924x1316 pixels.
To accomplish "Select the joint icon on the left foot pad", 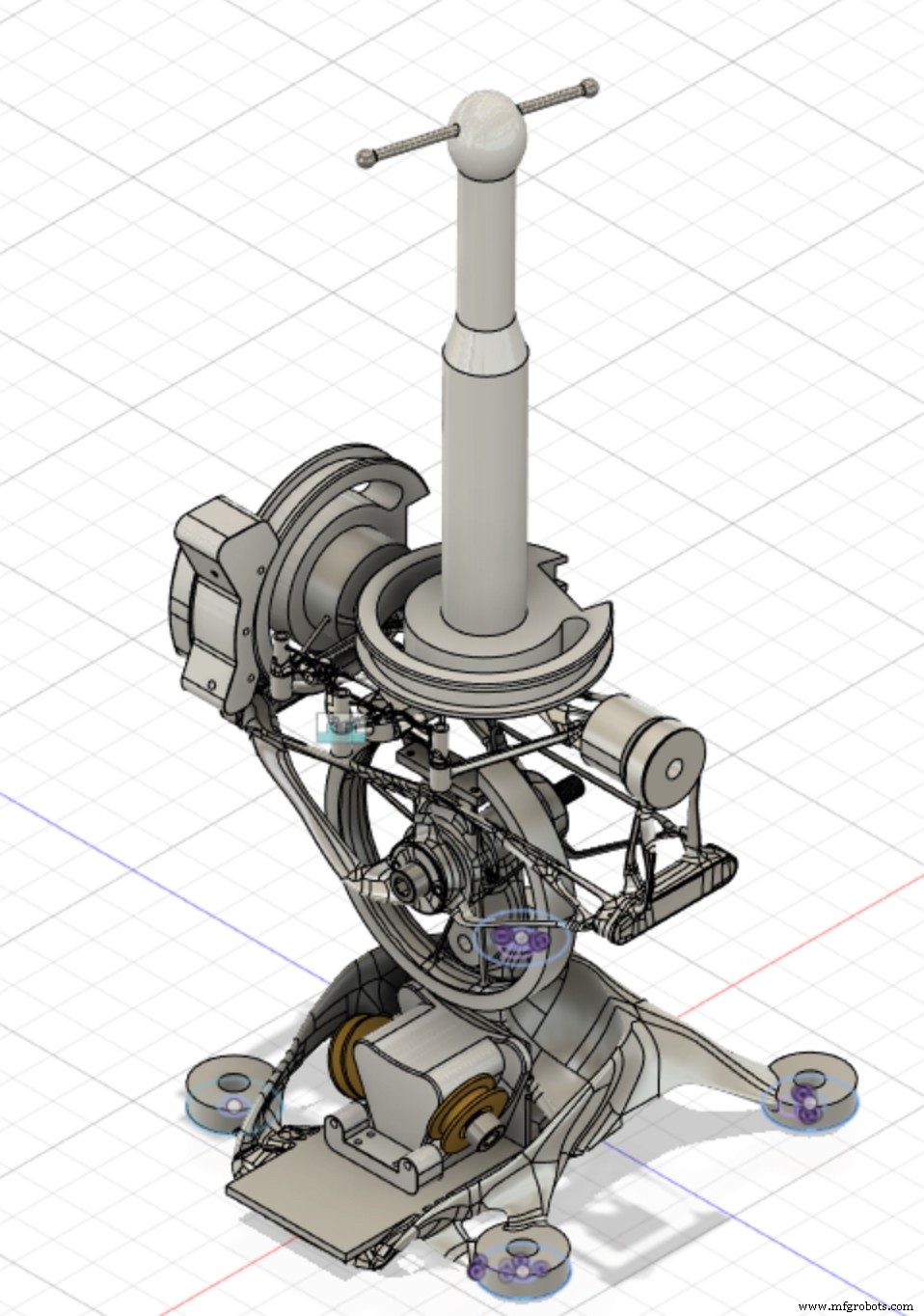I will click(x=232, y=1106).
